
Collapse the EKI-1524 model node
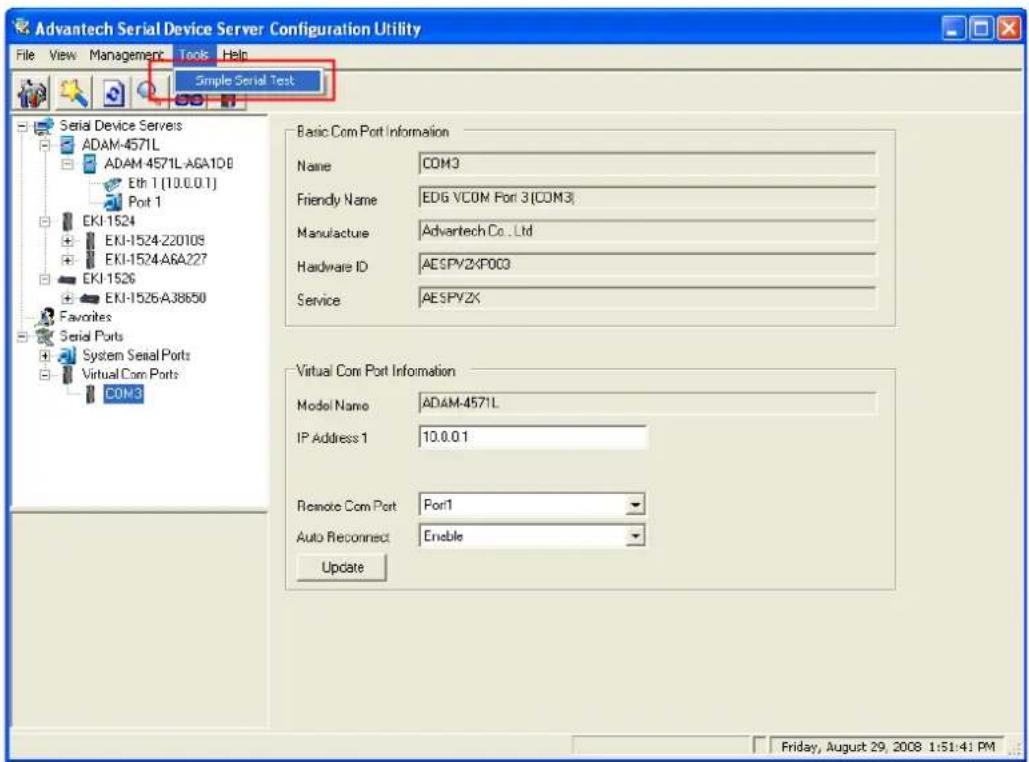45,221
